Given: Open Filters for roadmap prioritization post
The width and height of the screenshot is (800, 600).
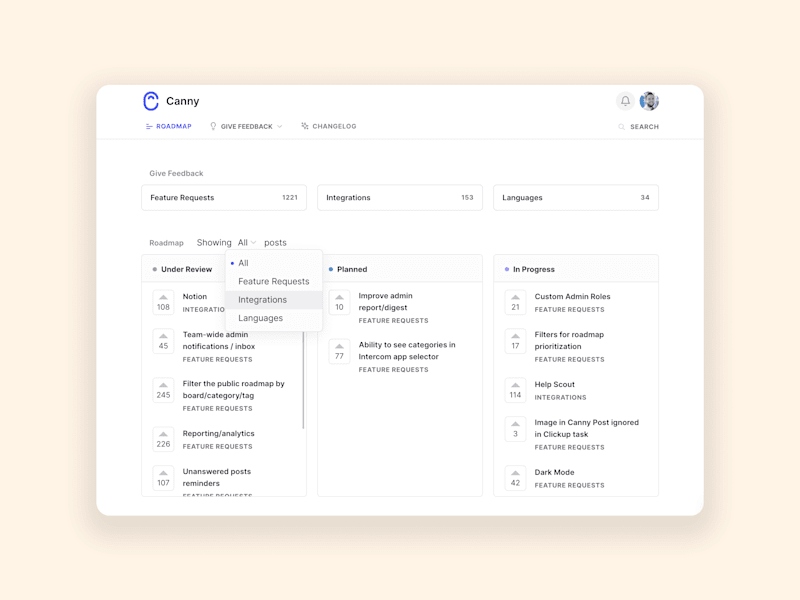Looking at the screenshot, I should click(569, 340).
